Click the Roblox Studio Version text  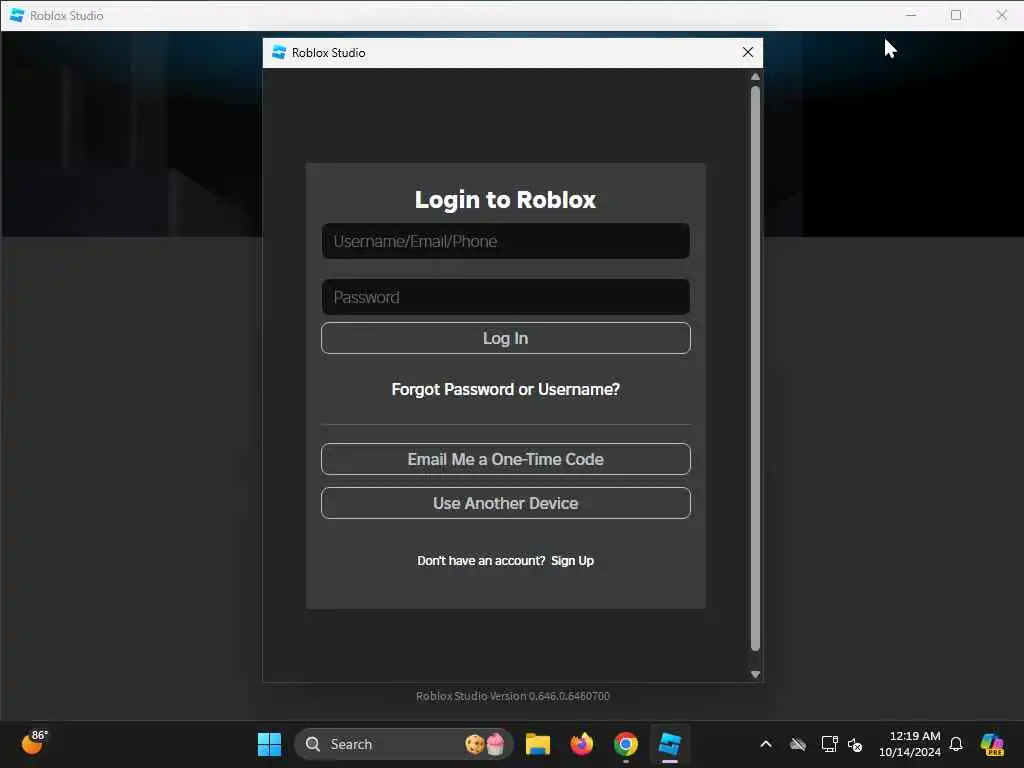click(513, 696)
